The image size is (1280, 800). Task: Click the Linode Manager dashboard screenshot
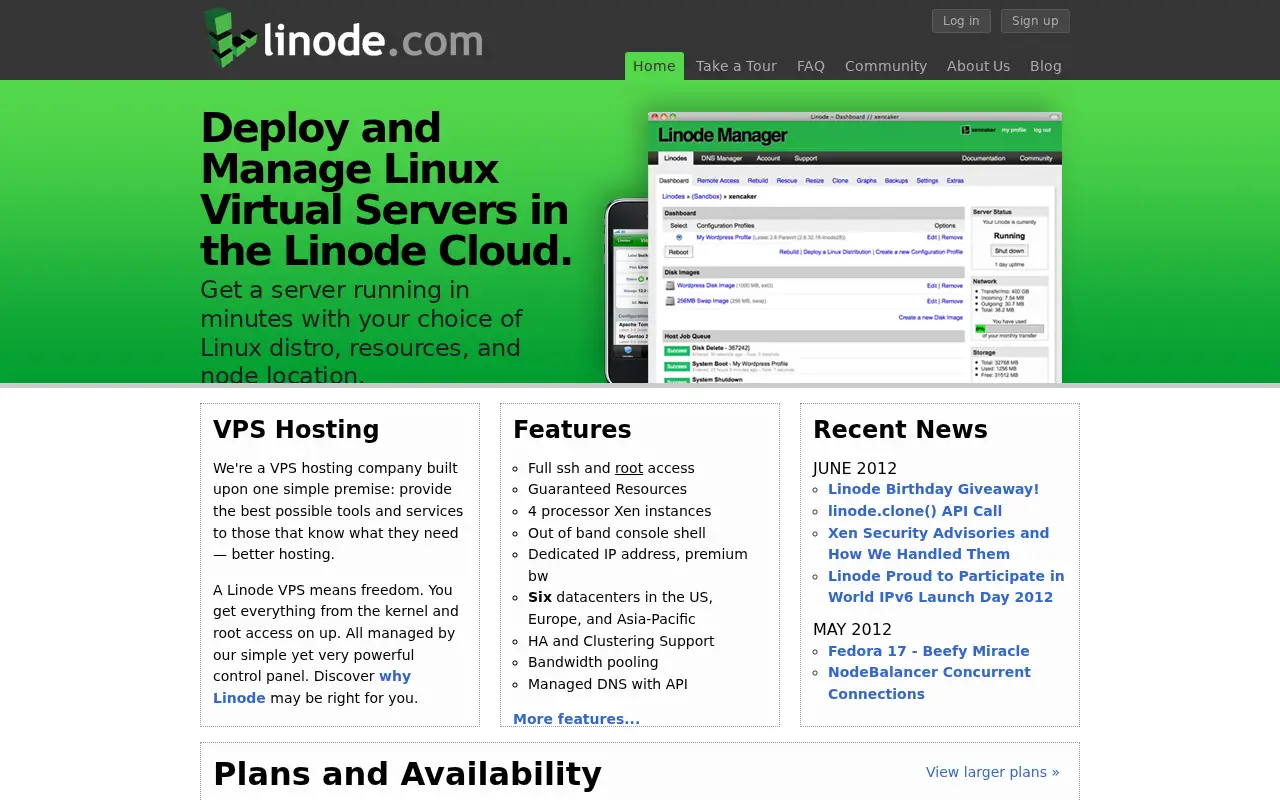(855, 247)
